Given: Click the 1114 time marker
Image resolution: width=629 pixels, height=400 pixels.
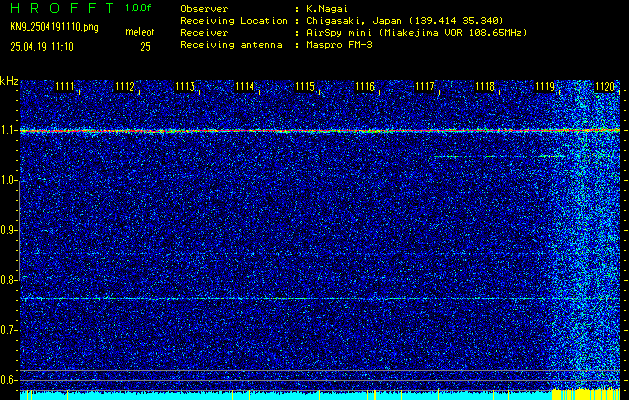Looking at the screenshot, I should click(x=245, y=86).
